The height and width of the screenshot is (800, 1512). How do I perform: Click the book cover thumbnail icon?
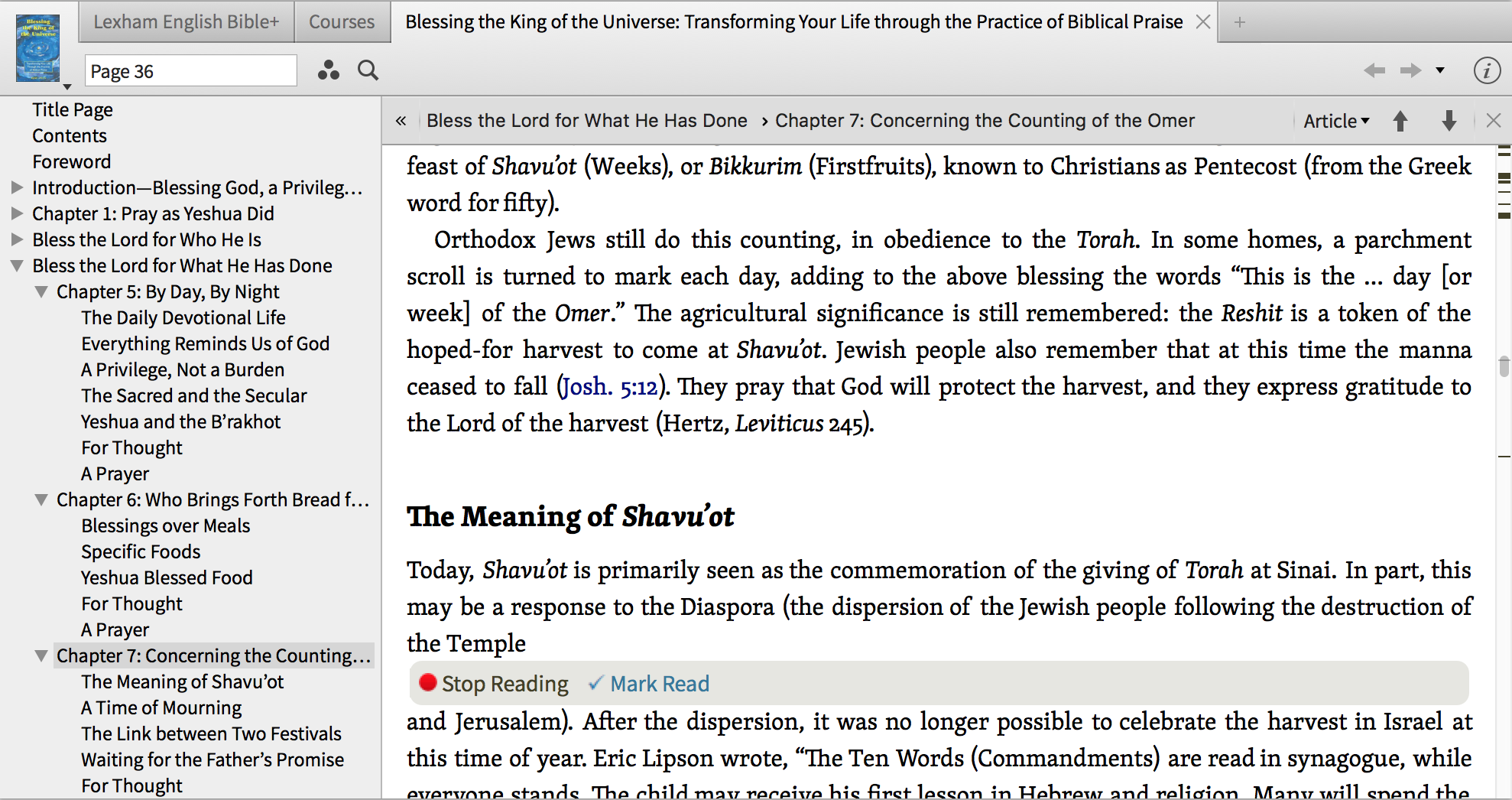(38, 48)
